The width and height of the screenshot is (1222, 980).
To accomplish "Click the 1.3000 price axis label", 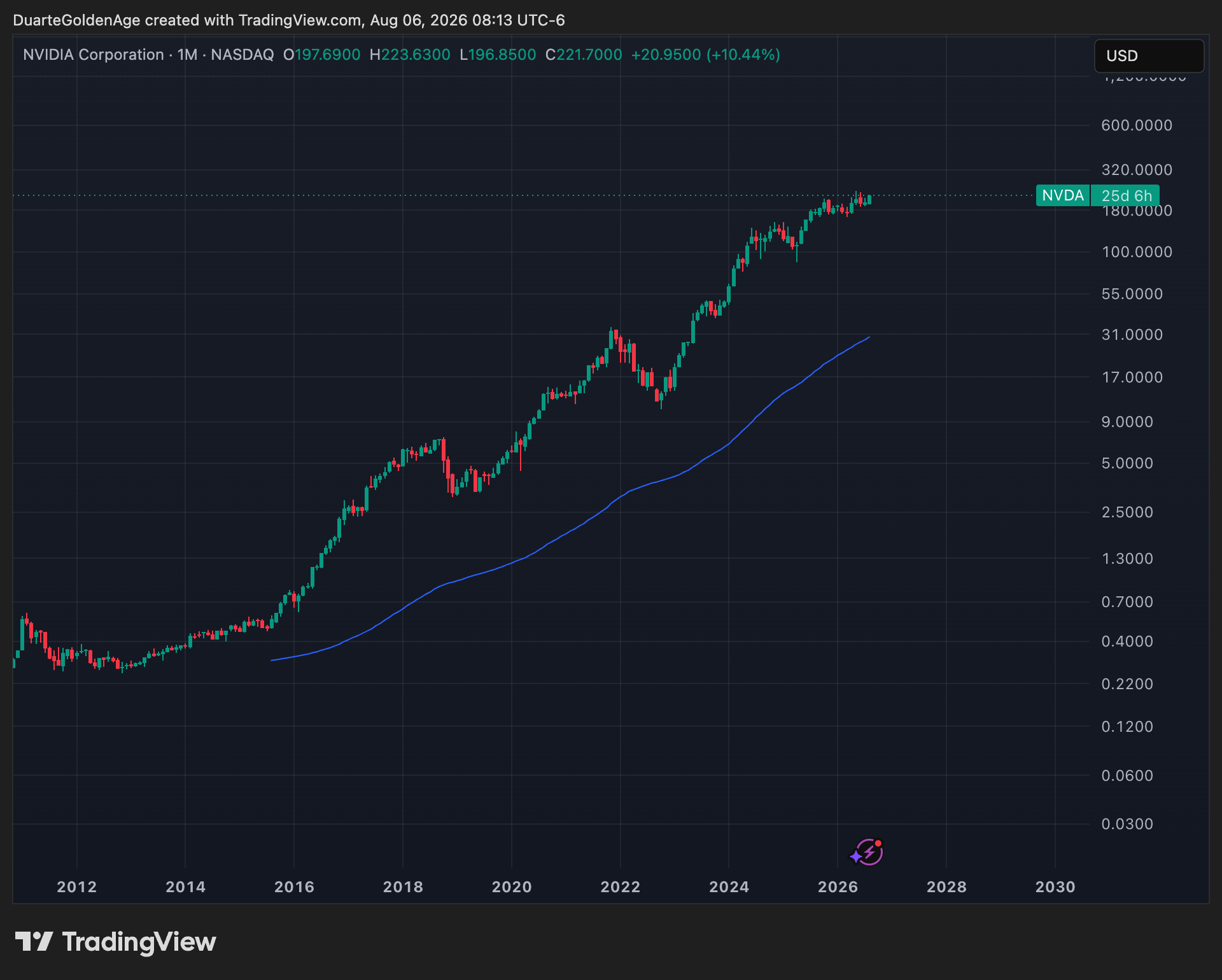I will click(1127, 559).
